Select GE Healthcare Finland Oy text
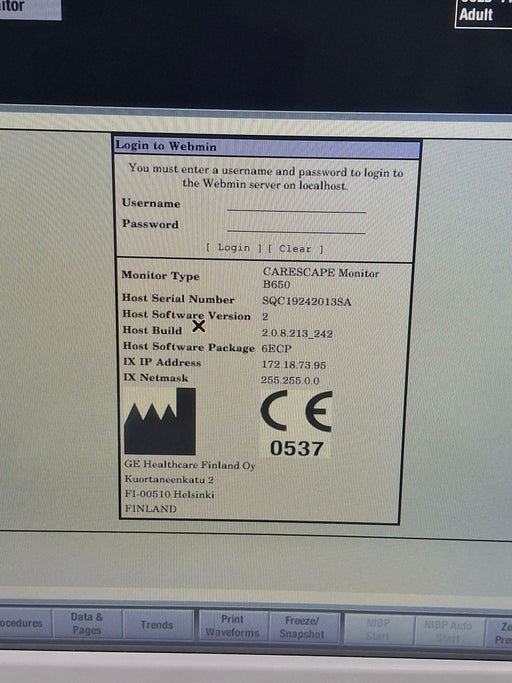512x683 pixels. tap(190, 465)
